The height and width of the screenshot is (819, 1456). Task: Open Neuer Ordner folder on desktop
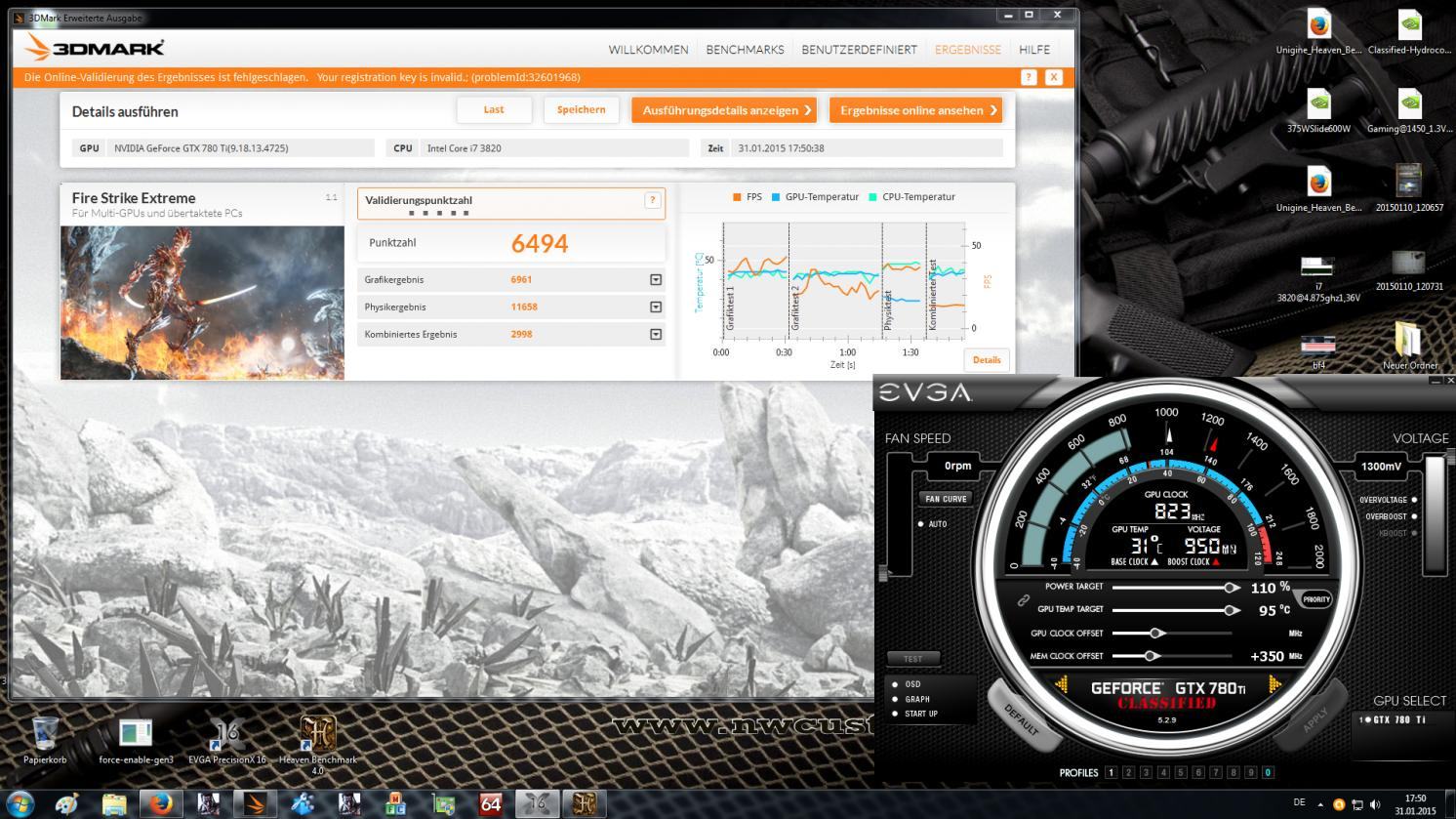[x=1409, y=347]
